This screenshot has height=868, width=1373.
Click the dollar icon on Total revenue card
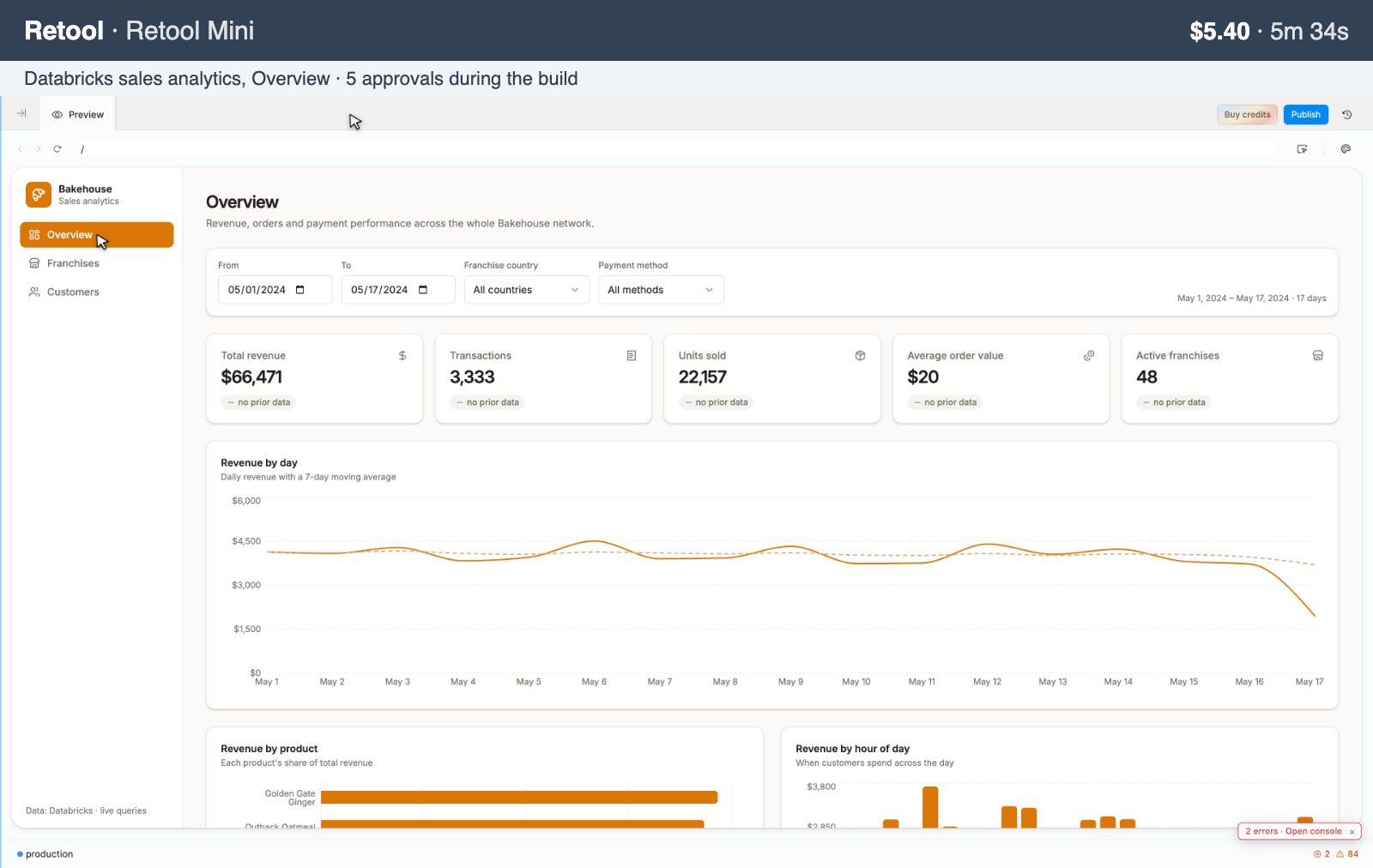pos(402,355)
